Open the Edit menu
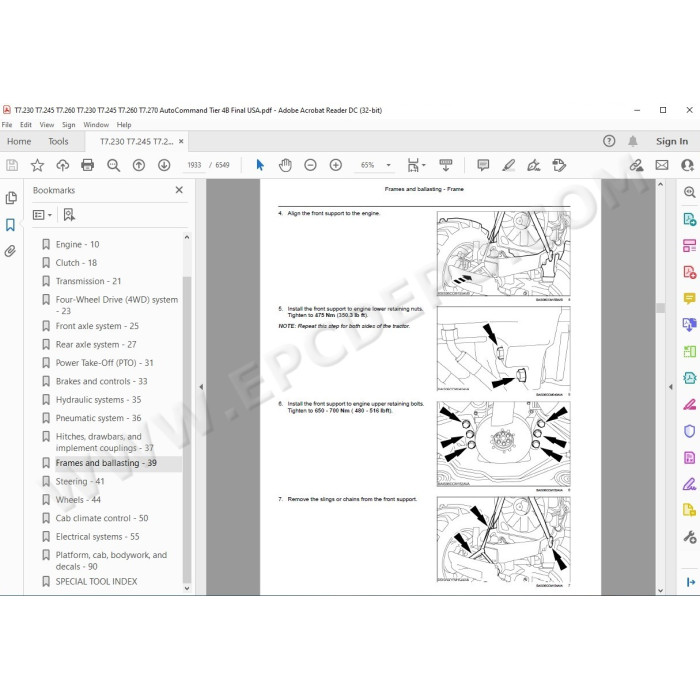Viewport: 700px width, 700px height. [x=25, y=125]
